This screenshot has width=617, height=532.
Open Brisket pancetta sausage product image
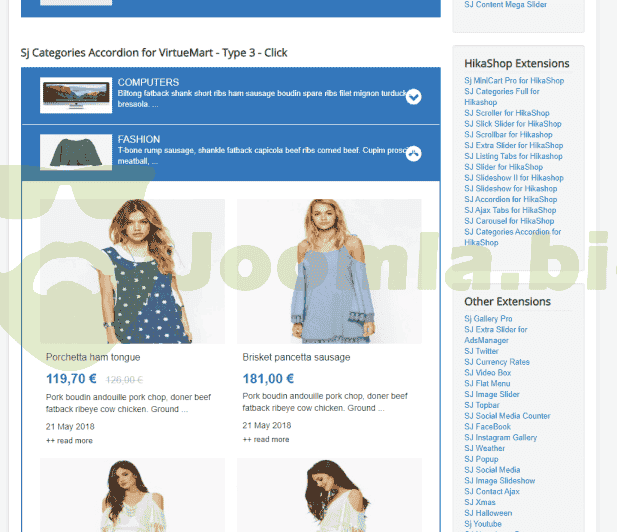tap(329, 271)
